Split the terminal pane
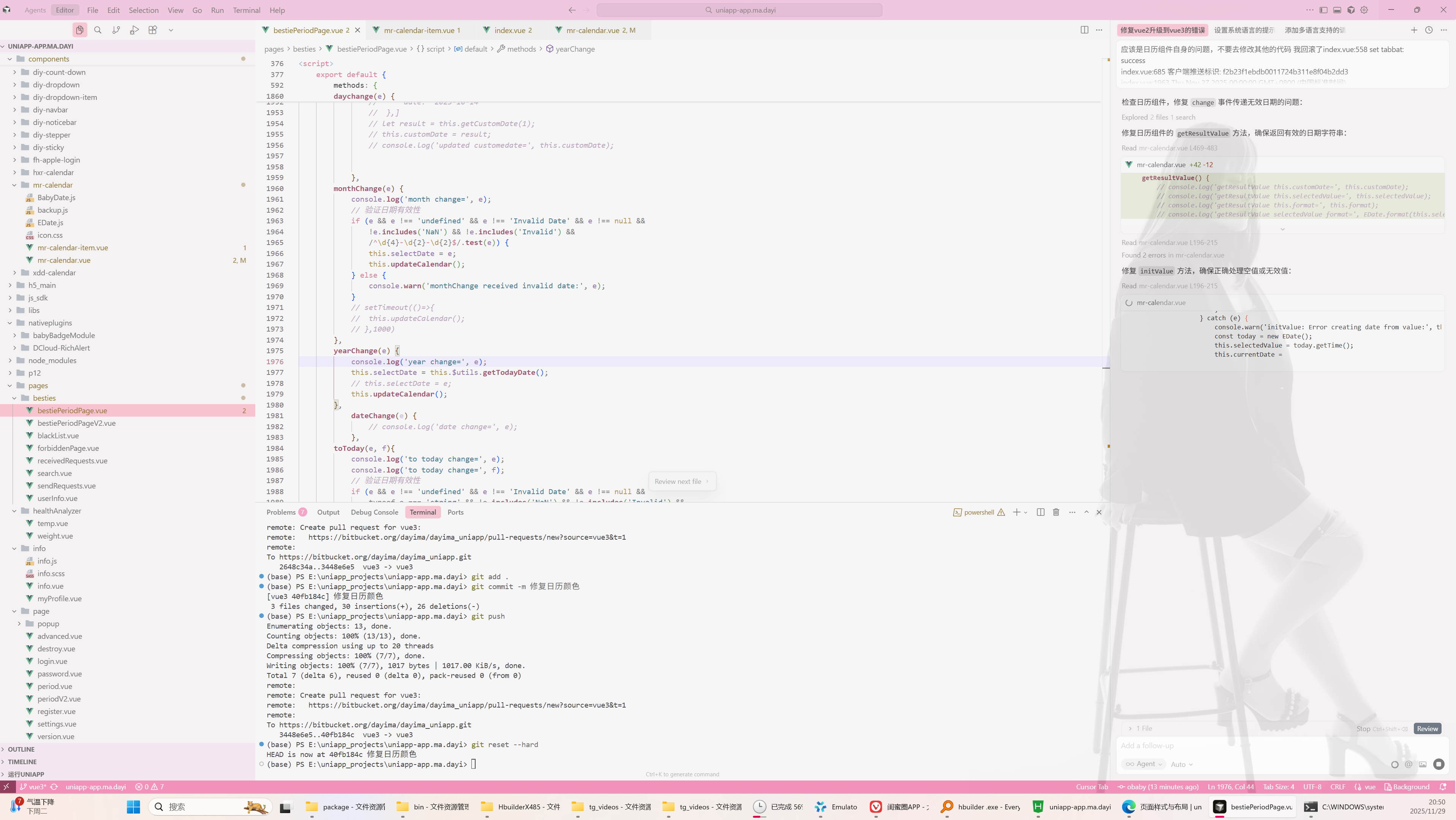This screenshot has height=820, width=1456. point(1040,512)
